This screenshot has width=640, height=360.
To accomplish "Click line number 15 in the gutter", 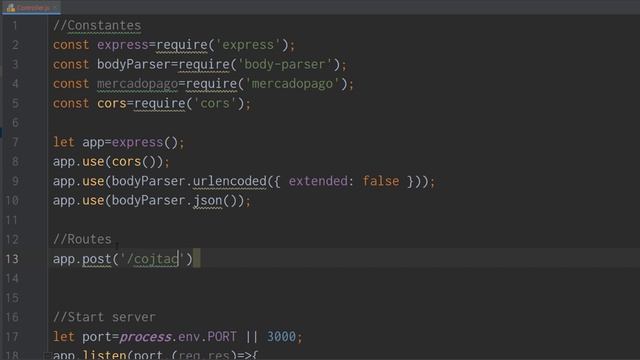I will (x=12, y=298).
